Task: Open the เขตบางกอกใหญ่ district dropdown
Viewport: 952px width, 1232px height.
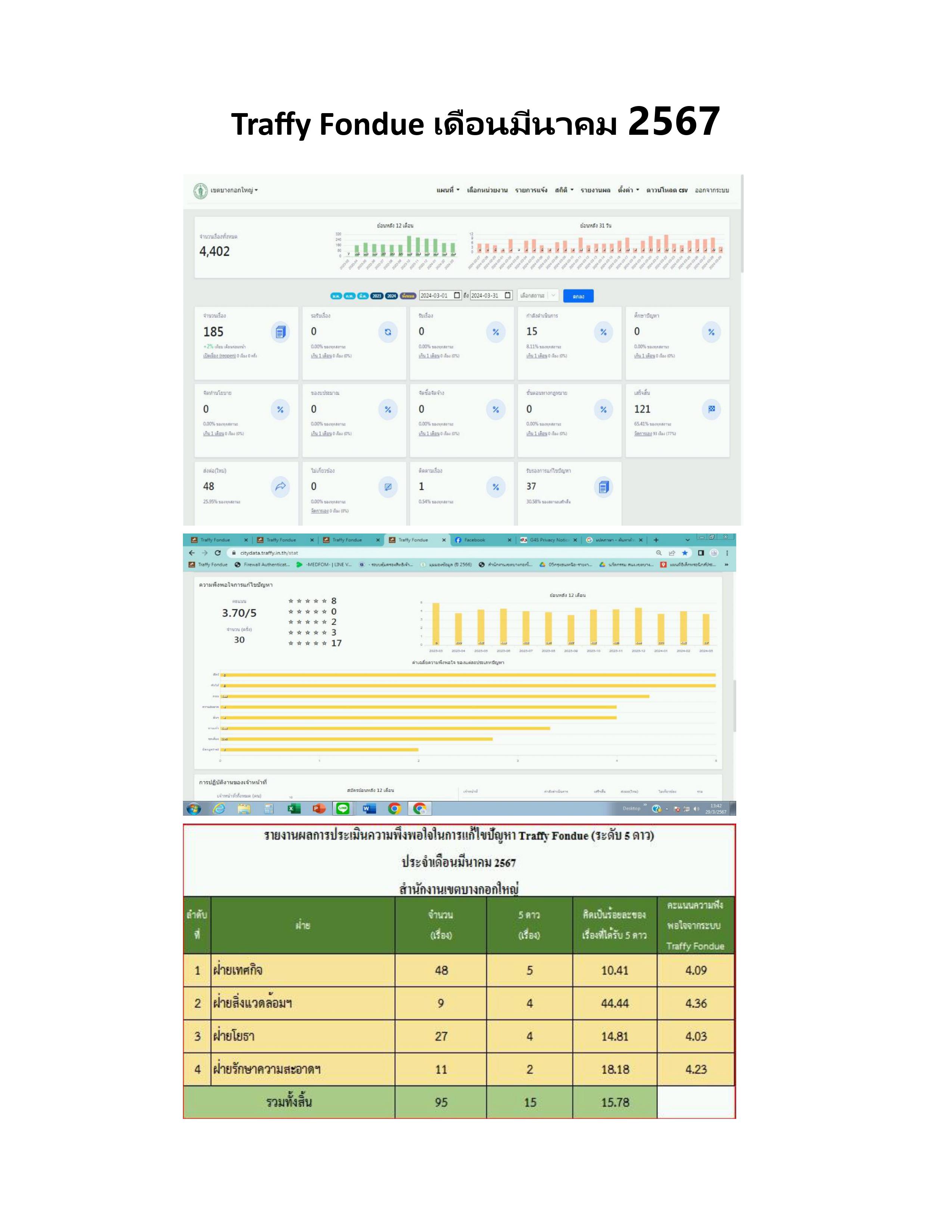Action: (234, 191)
